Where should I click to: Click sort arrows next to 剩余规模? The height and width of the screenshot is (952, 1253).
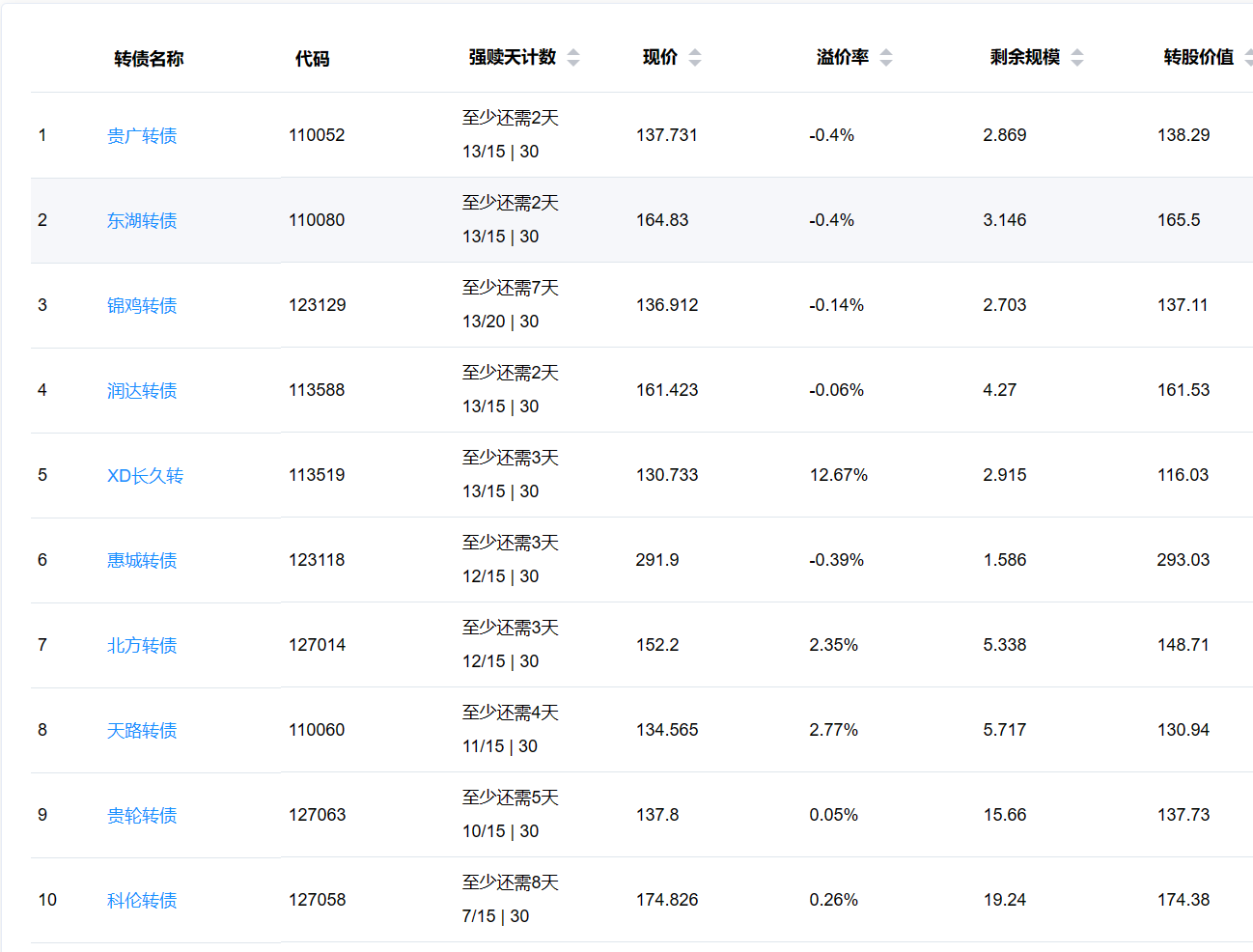point(1077,58)
